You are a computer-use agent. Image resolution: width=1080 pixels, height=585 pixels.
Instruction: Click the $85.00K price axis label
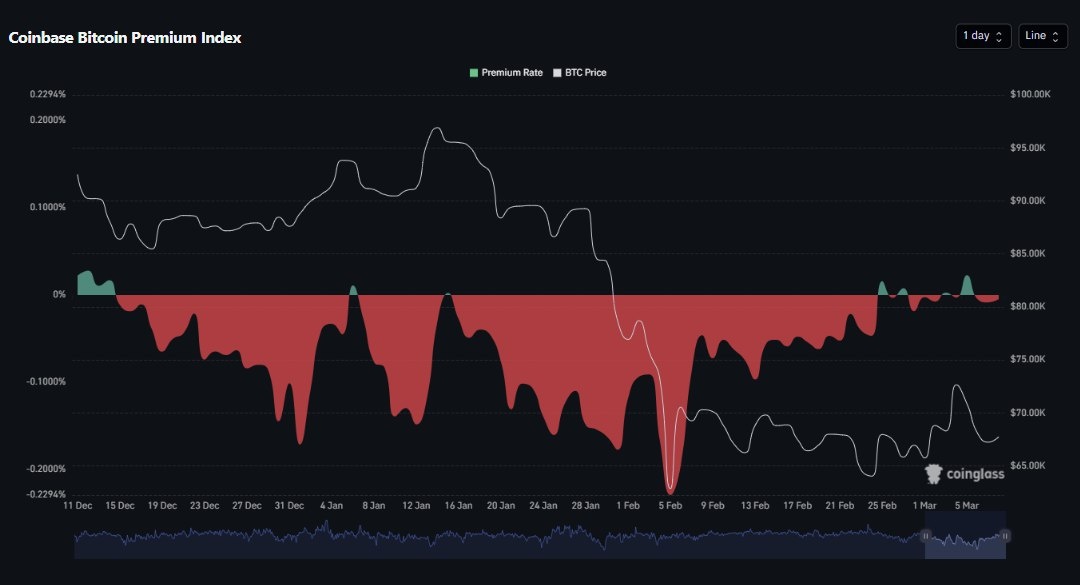tap(1028, 254)
